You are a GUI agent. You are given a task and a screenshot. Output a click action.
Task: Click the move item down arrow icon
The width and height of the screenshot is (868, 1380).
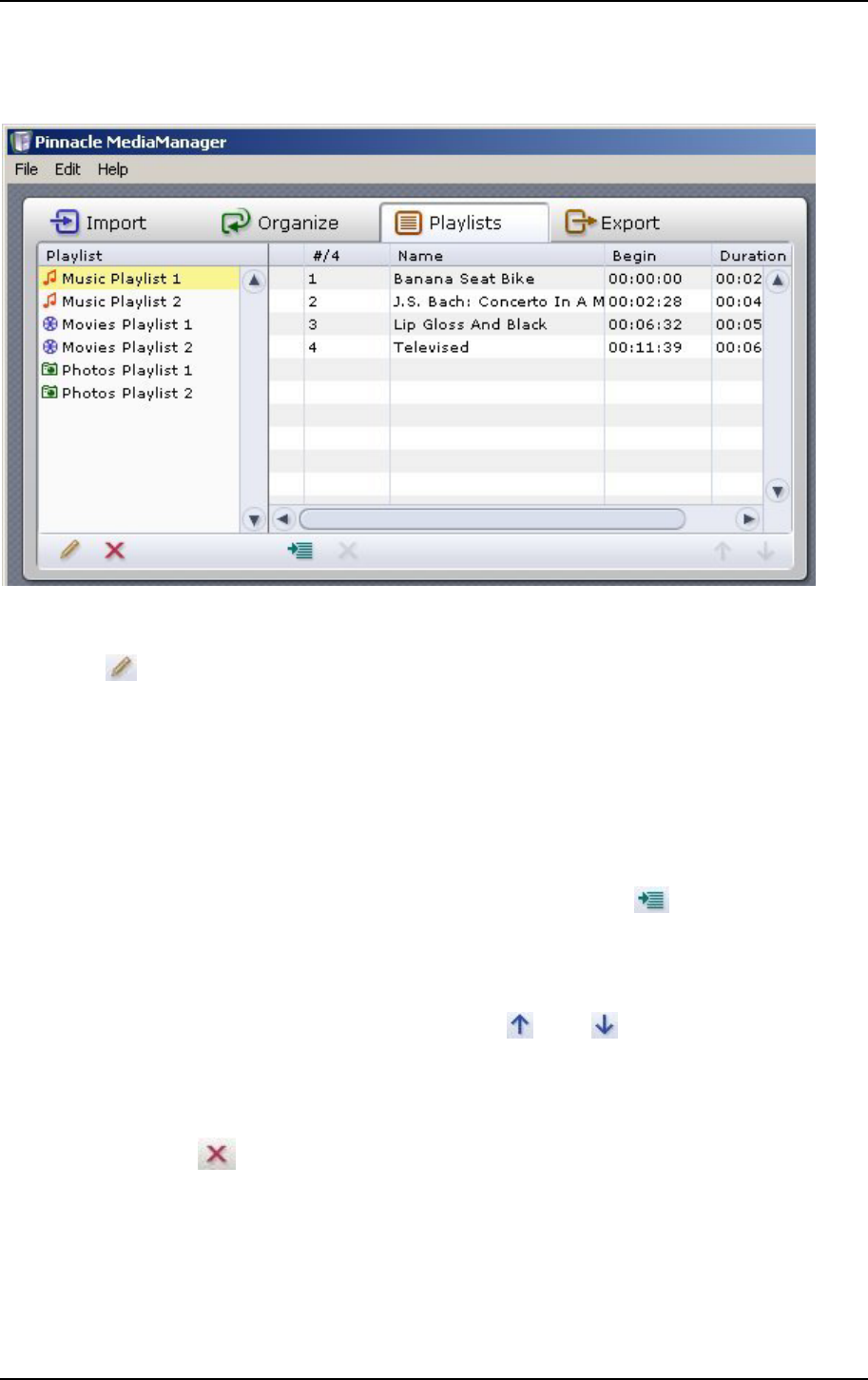[x=765, y=552]
